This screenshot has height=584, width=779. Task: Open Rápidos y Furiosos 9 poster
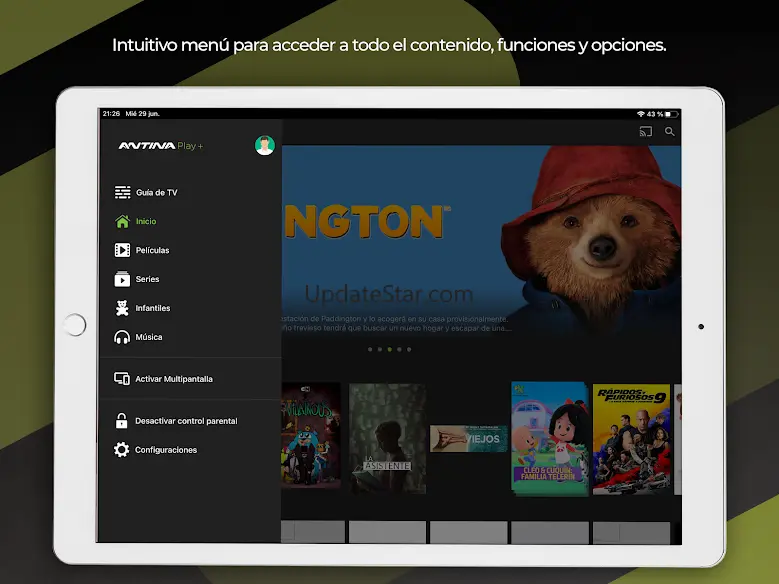631,438
